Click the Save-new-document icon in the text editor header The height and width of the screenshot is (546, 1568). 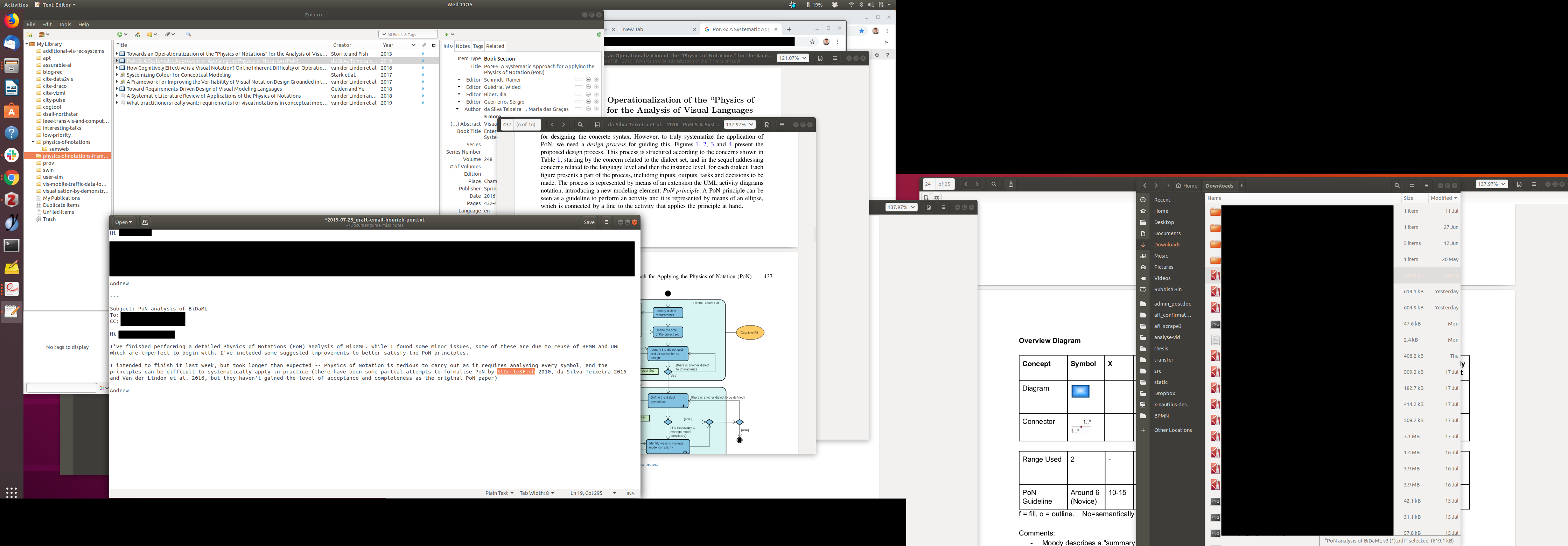[x=145, y=222]
